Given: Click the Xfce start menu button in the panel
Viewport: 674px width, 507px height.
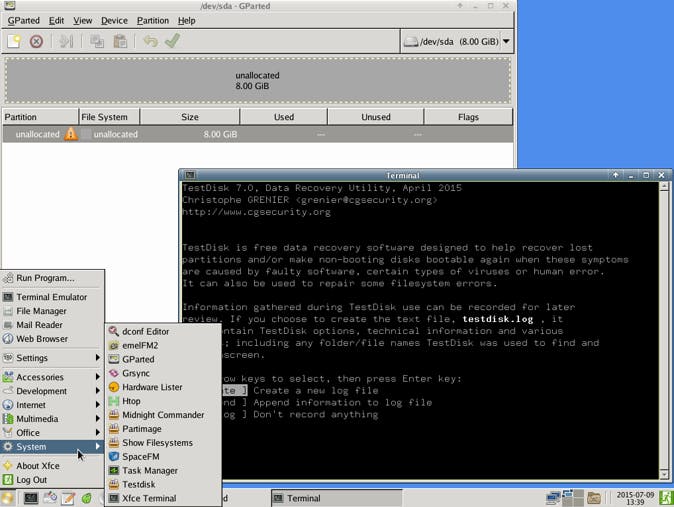Looking at the screenshot, I should (7, 498).
